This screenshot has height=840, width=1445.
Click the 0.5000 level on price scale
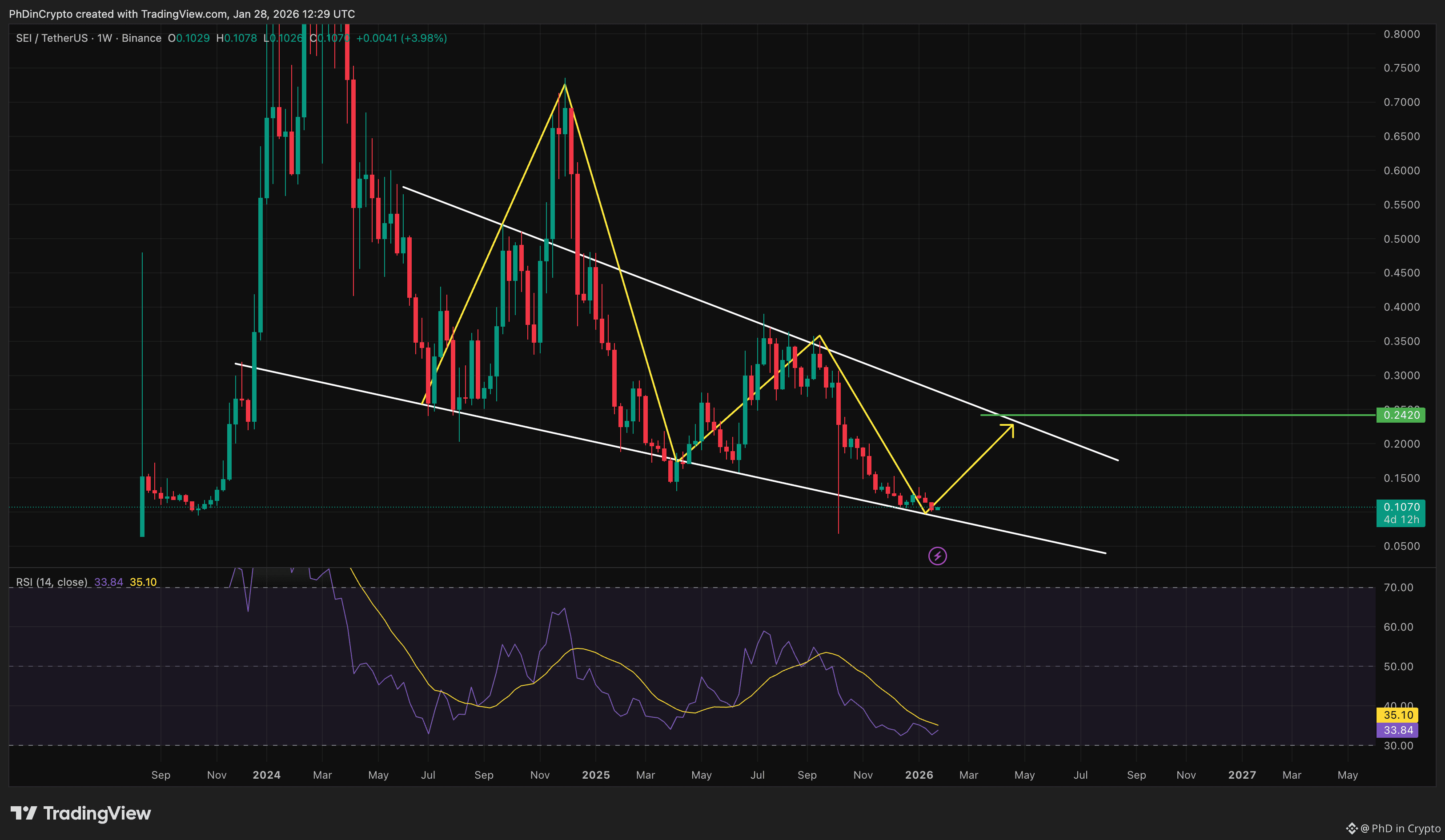(x=1401, y=239)
